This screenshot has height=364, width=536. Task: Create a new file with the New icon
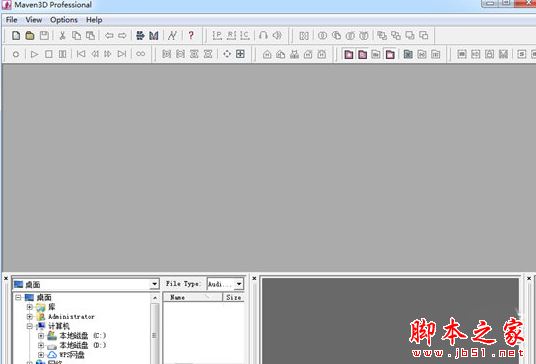coord(16,35)
